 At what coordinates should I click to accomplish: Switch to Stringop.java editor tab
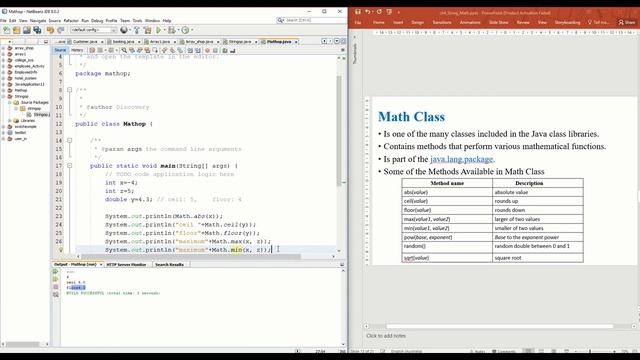tap(240, 42)
